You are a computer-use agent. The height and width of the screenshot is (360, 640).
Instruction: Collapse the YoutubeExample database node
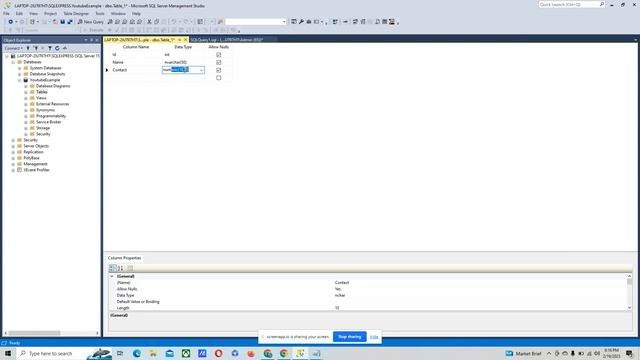[20, 80]
